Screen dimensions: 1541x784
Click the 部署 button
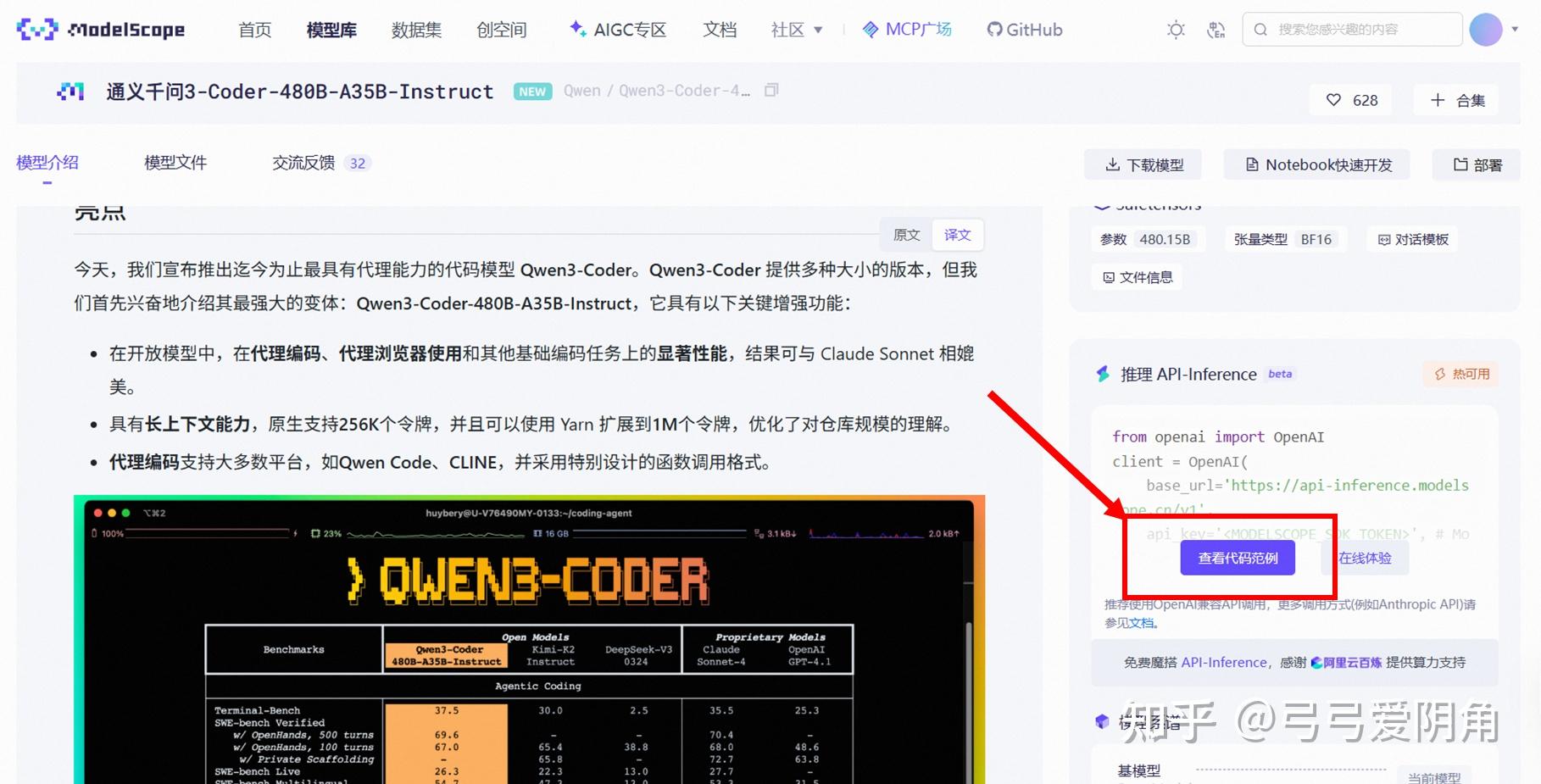(1477, 164)
